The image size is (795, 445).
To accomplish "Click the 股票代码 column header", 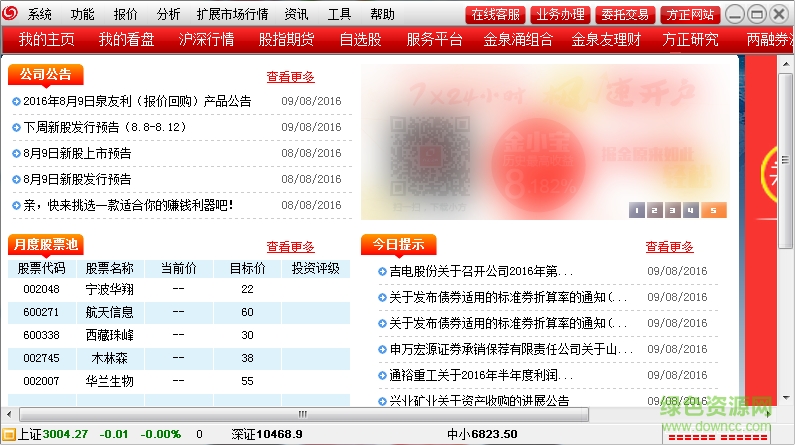I will coord(42,268).
